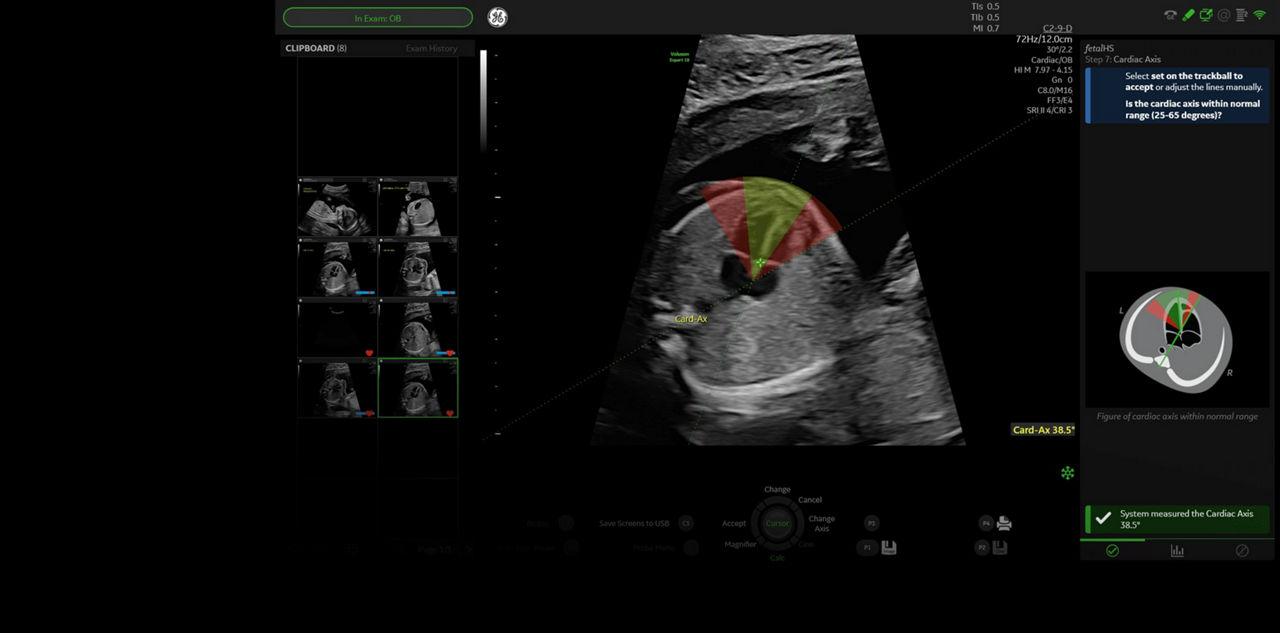Click the GE logo at the top
The width and height of the screenshot is (1280, 633).
click(x=497, y=17)
